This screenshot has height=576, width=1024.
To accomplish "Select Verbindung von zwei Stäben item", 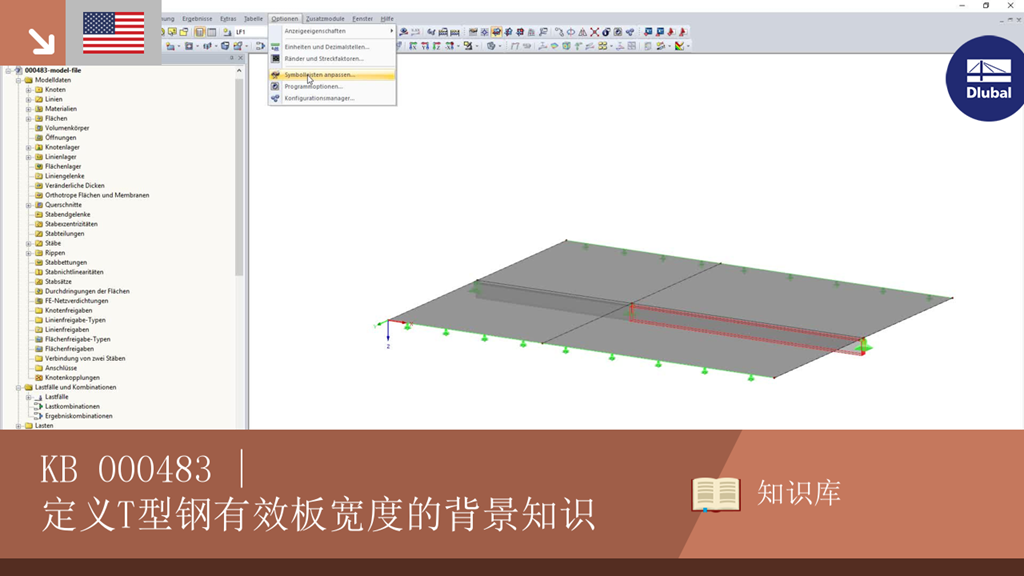I will tap(85, 359).
